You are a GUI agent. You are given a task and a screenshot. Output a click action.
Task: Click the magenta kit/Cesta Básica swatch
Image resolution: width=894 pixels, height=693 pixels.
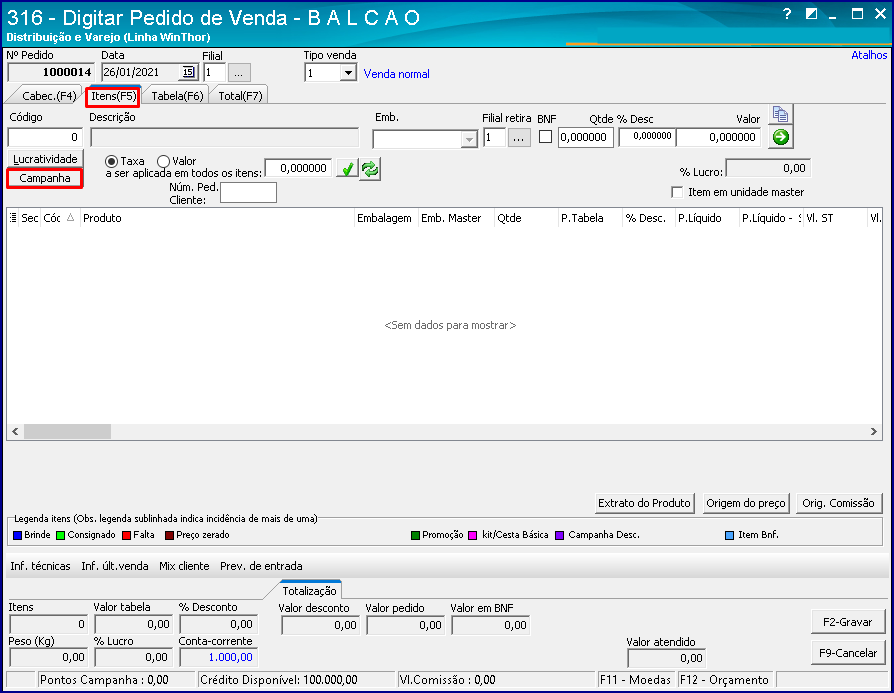pos(473,536)
